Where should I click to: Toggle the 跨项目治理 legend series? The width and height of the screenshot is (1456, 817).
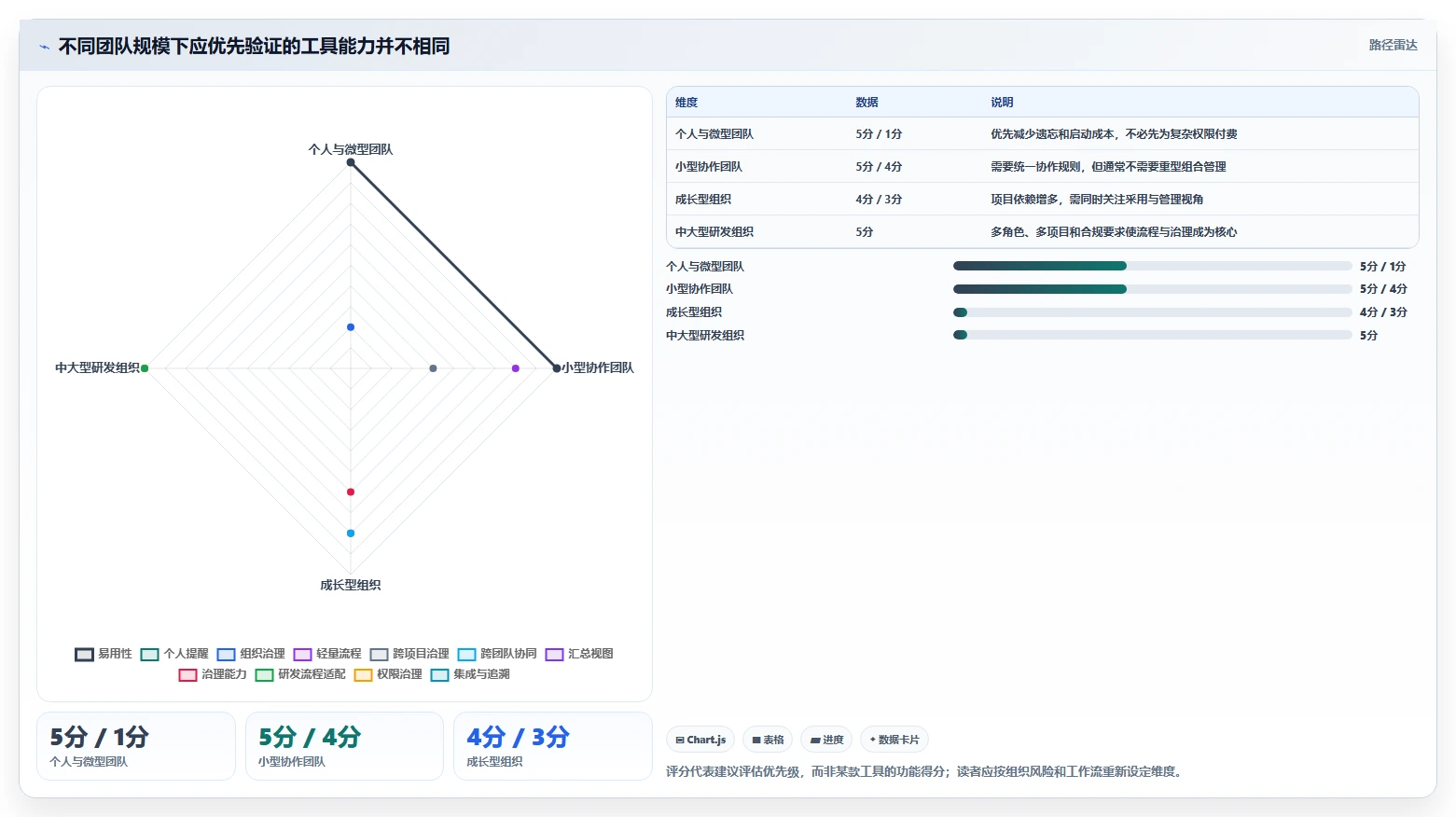(x=409, y=654)
